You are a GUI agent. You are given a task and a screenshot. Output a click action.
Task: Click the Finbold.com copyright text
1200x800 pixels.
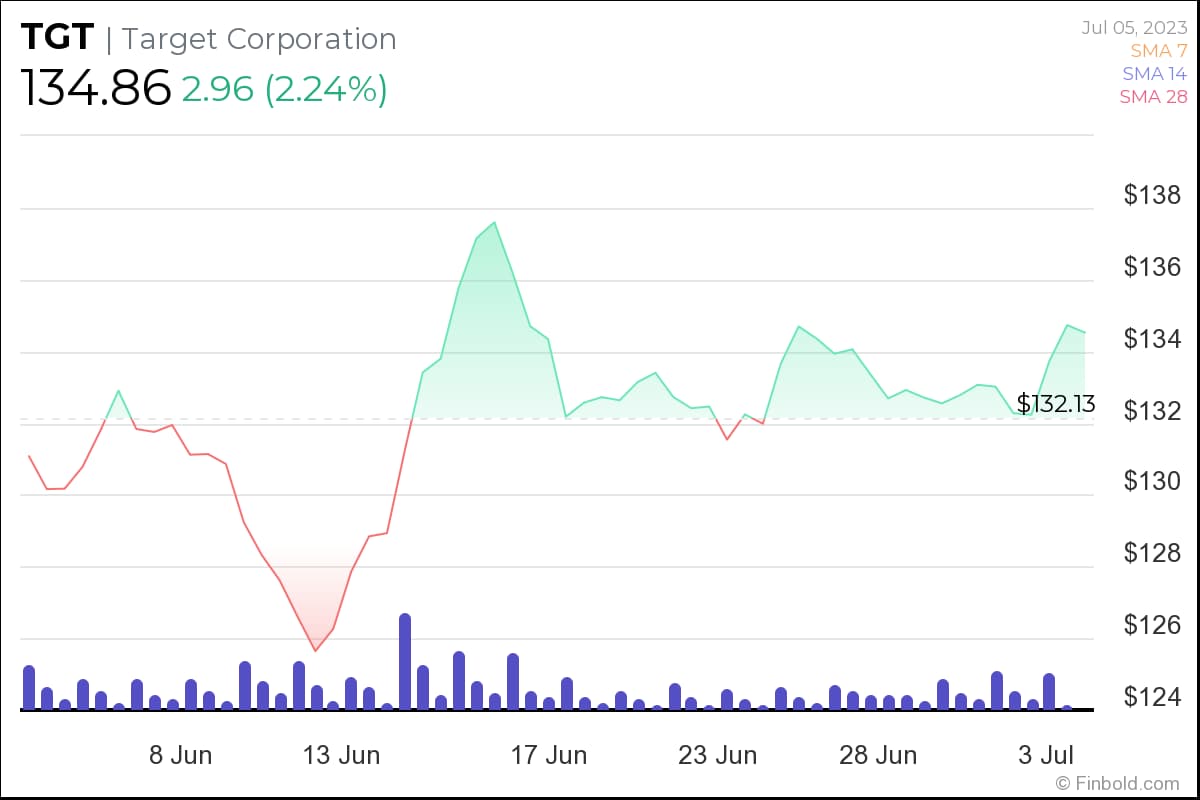[1118, 783]
